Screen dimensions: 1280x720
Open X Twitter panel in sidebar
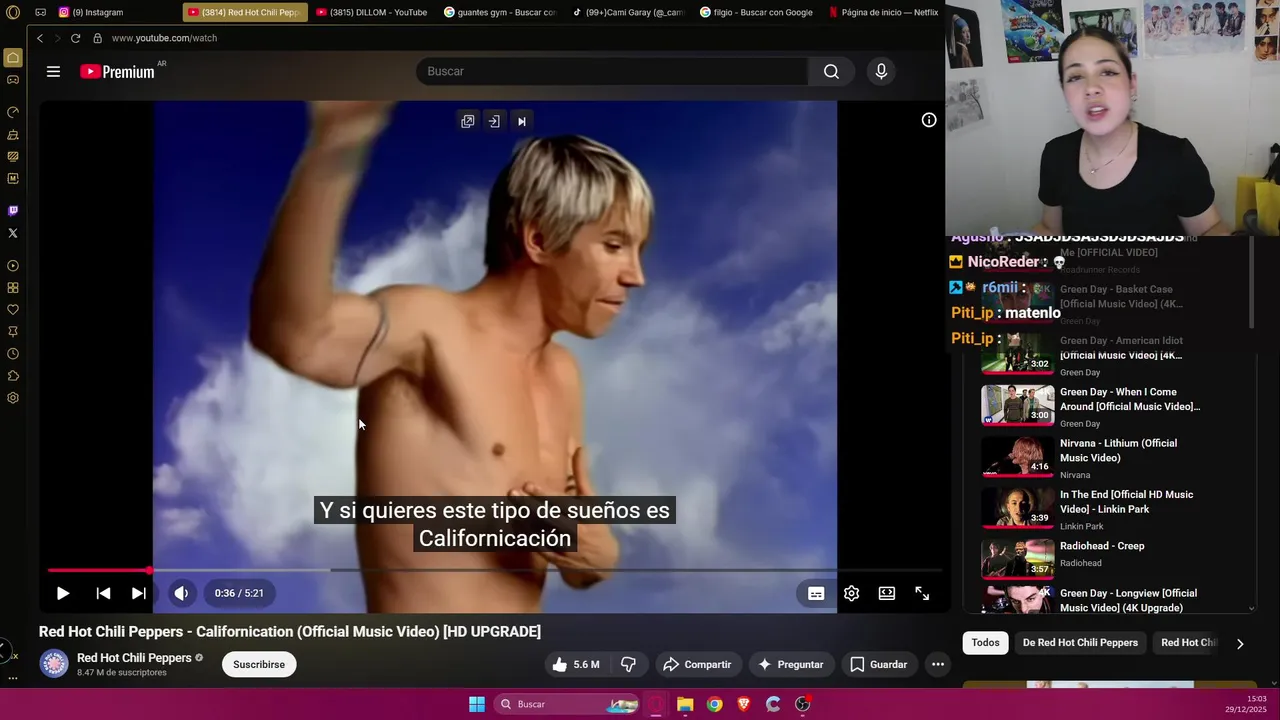coord(13,233)
